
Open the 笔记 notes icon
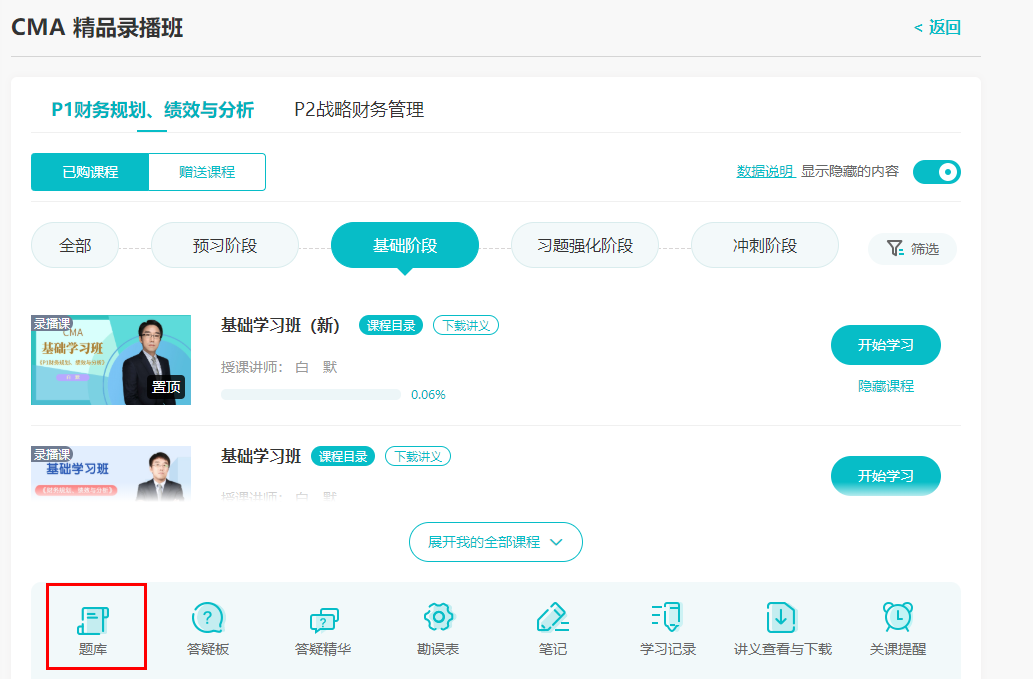click(x=552, y=619)
